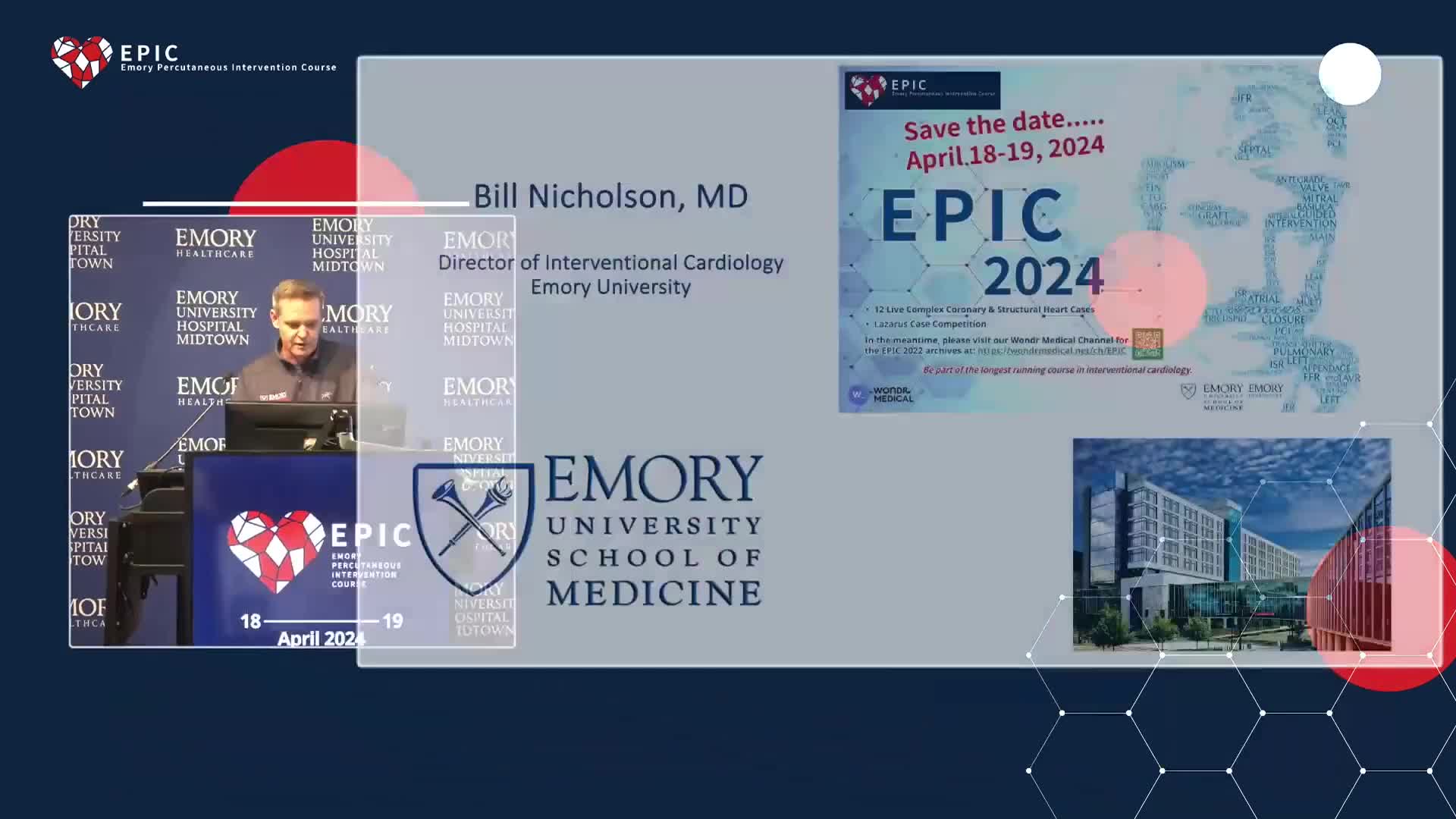Screen dimensions: 1456x819
Task: Click the Bill Nicholson, MD name text
Action: [610, 196]
